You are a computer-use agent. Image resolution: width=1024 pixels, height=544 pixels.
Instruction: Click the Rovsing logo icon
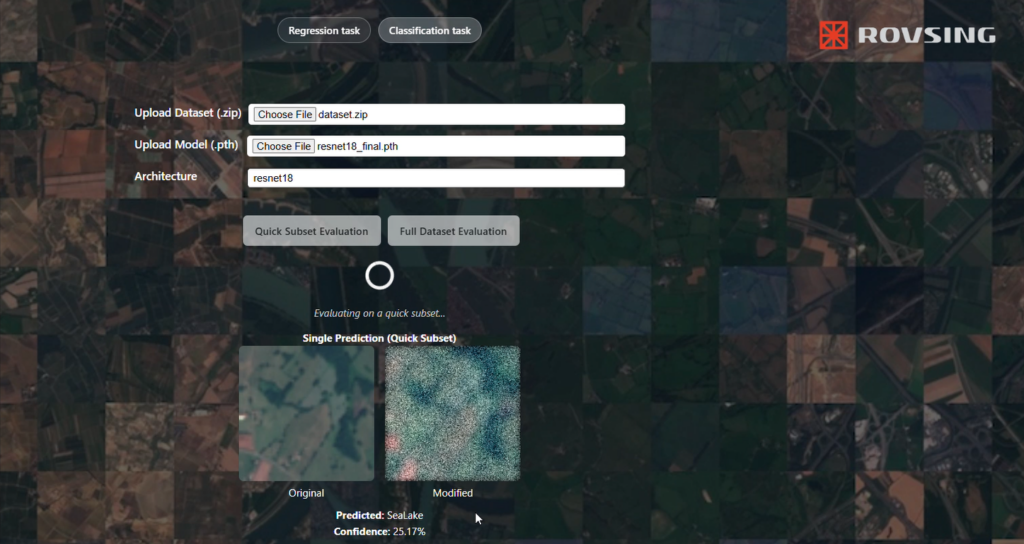[833, 35]
